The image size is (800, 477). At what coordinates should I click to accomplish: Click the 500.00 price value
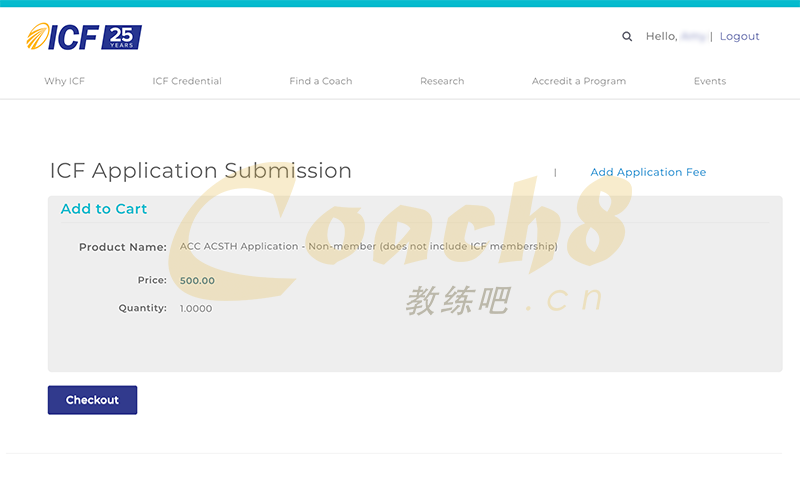pyautogui.click(x=197, y=281)
